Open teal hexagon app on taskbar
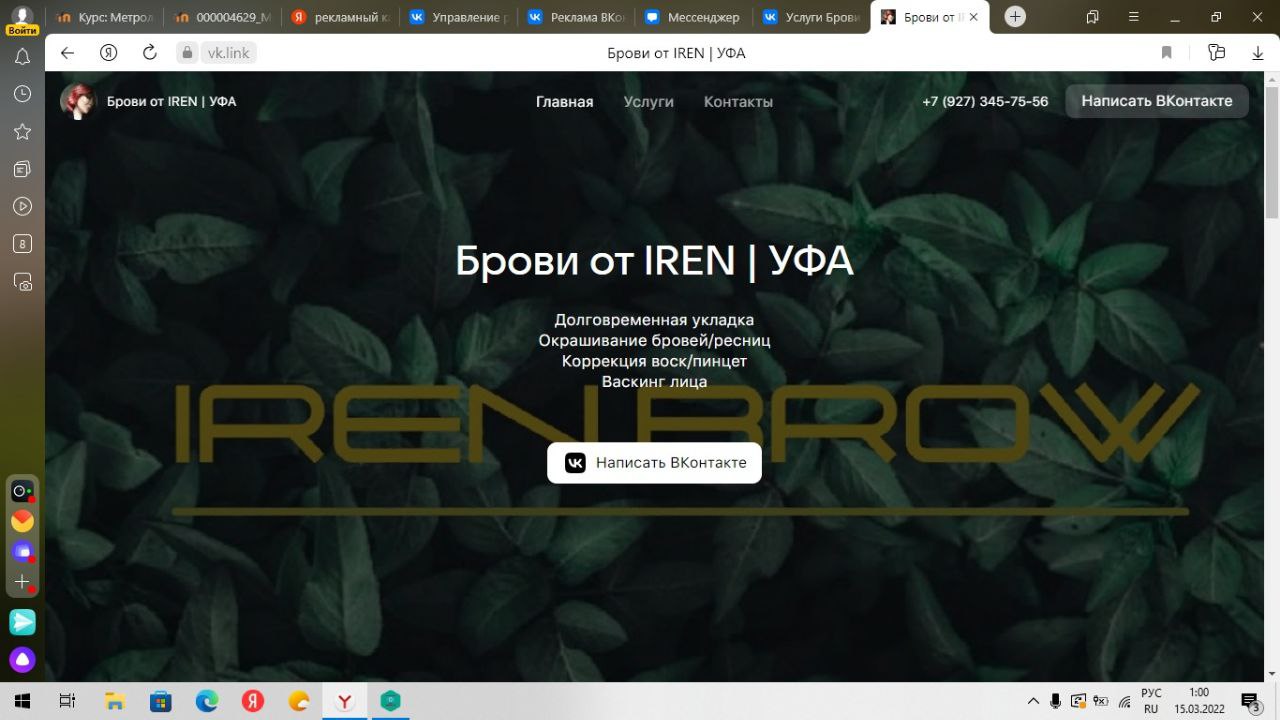1280x720 pixels. 391,702
